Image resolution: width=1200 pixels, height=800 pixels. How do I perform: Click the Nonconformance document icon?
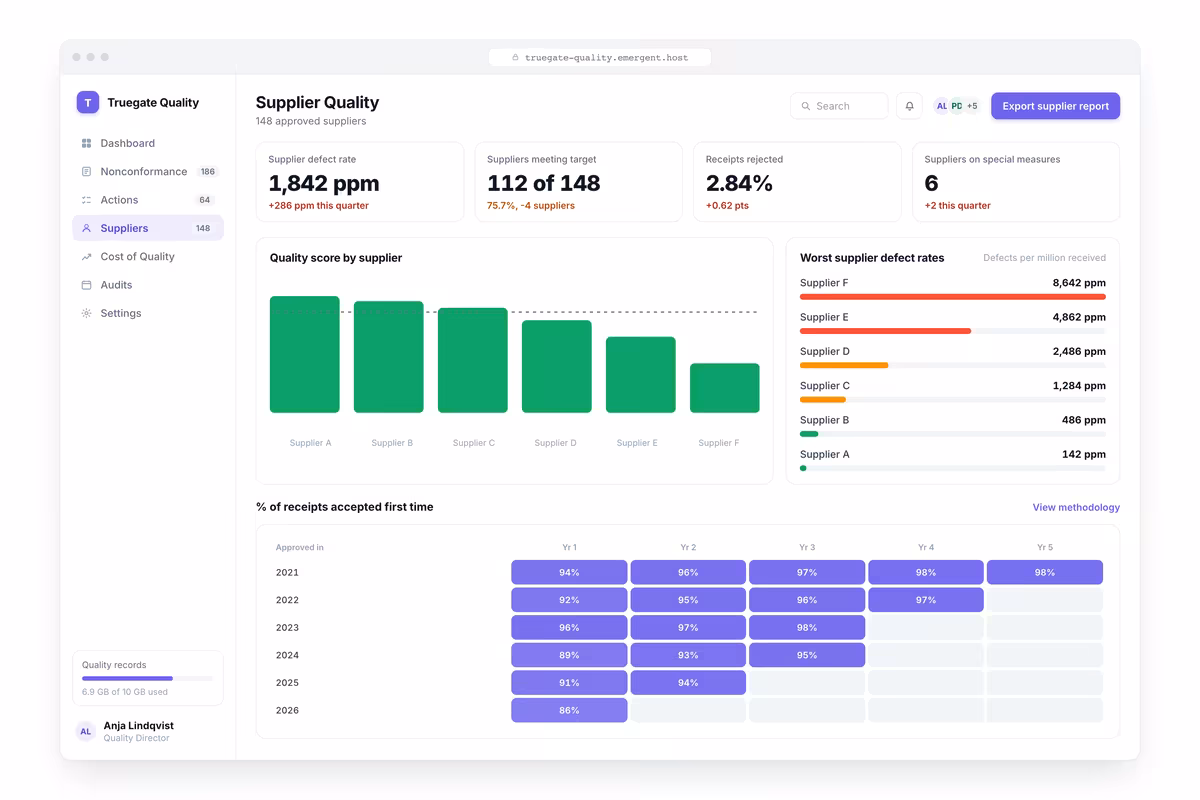pos(86,172)
